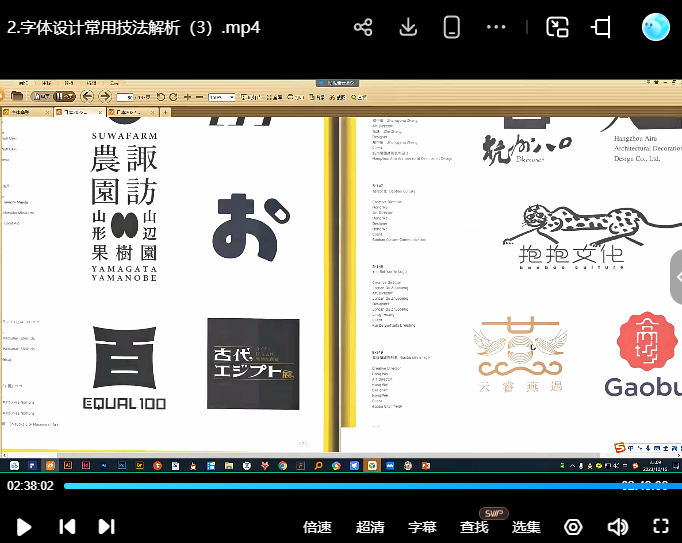
Task: Switch to the second (active) document tab
Action: [79, 112]
